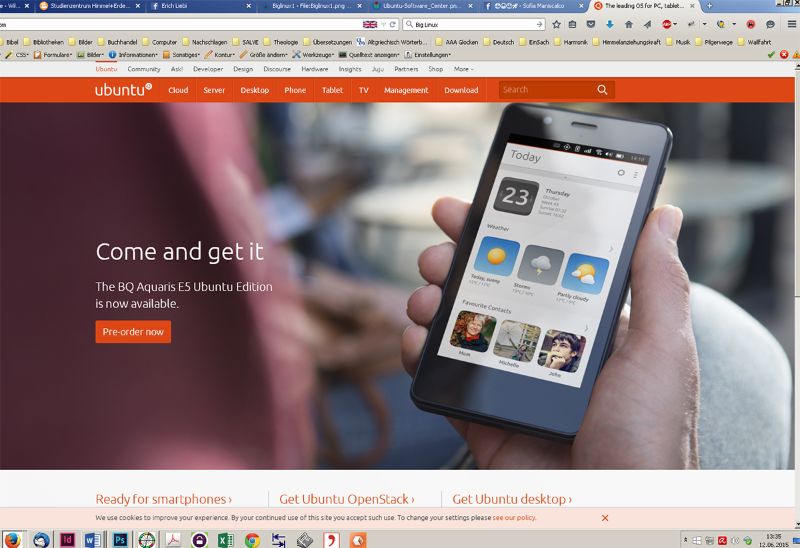Submit the Big Linux search arrow
800x548 pixels.
click(x=539, y=24)
